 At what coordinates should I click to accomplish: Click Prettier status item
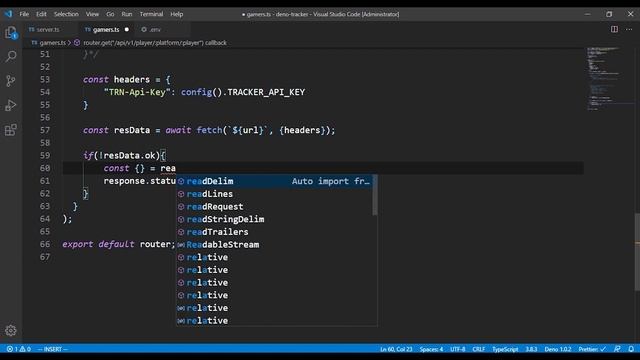pos(592,349)
